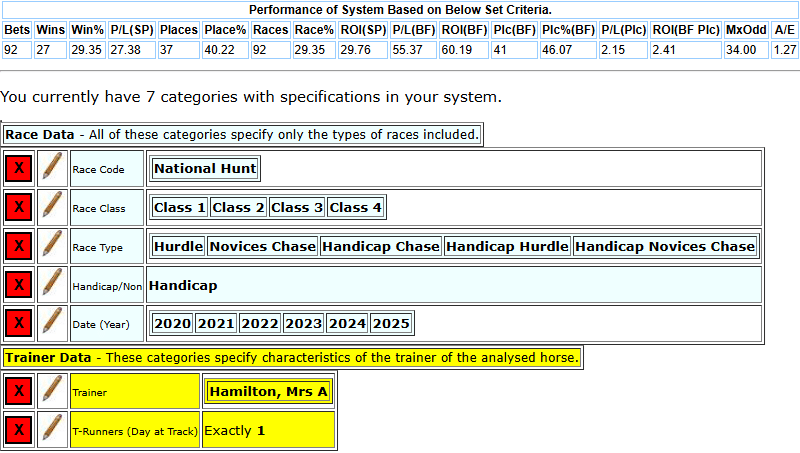Edit the Trainer criterion with pencil

click(x=52, y=391)
